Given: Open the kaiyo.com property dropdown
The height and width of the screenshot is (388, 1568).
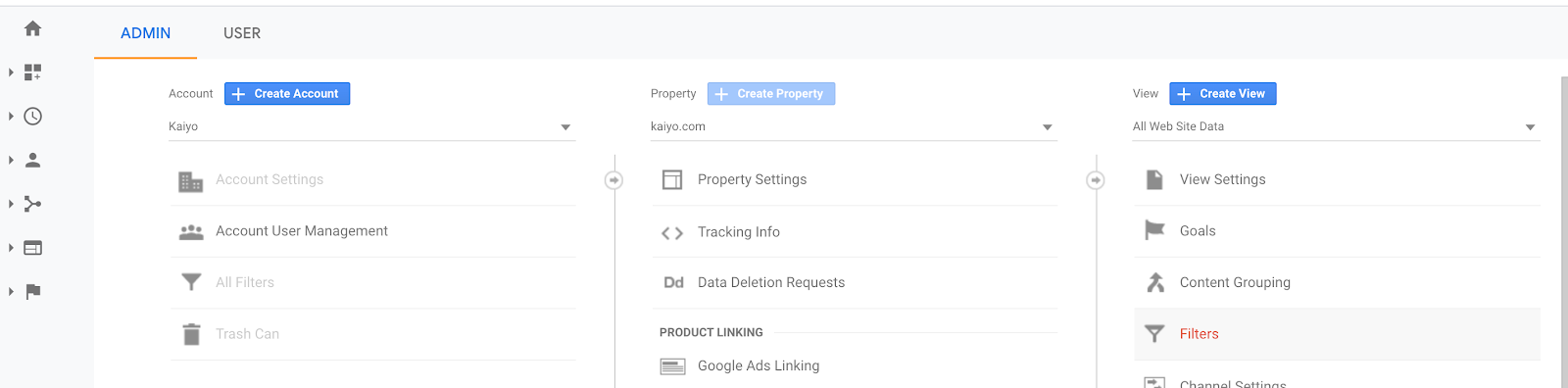Looking at the screenshot, I should (854, 126).
